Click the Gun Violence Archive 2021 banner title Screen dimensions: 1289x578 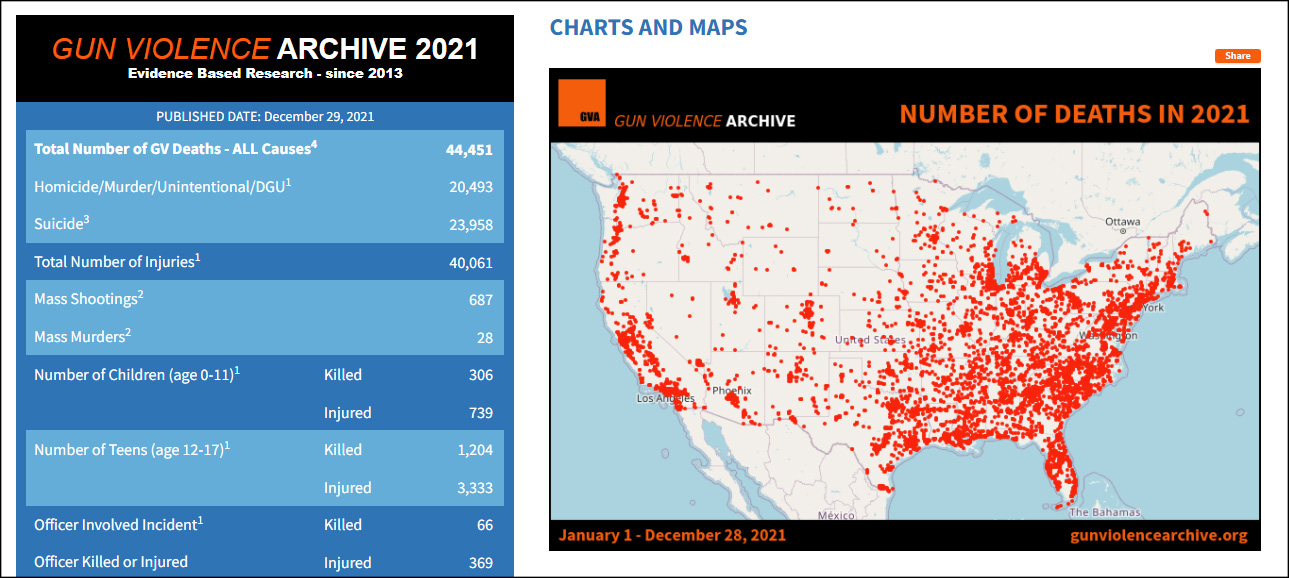pyautogui.click(x=265, y=49)
